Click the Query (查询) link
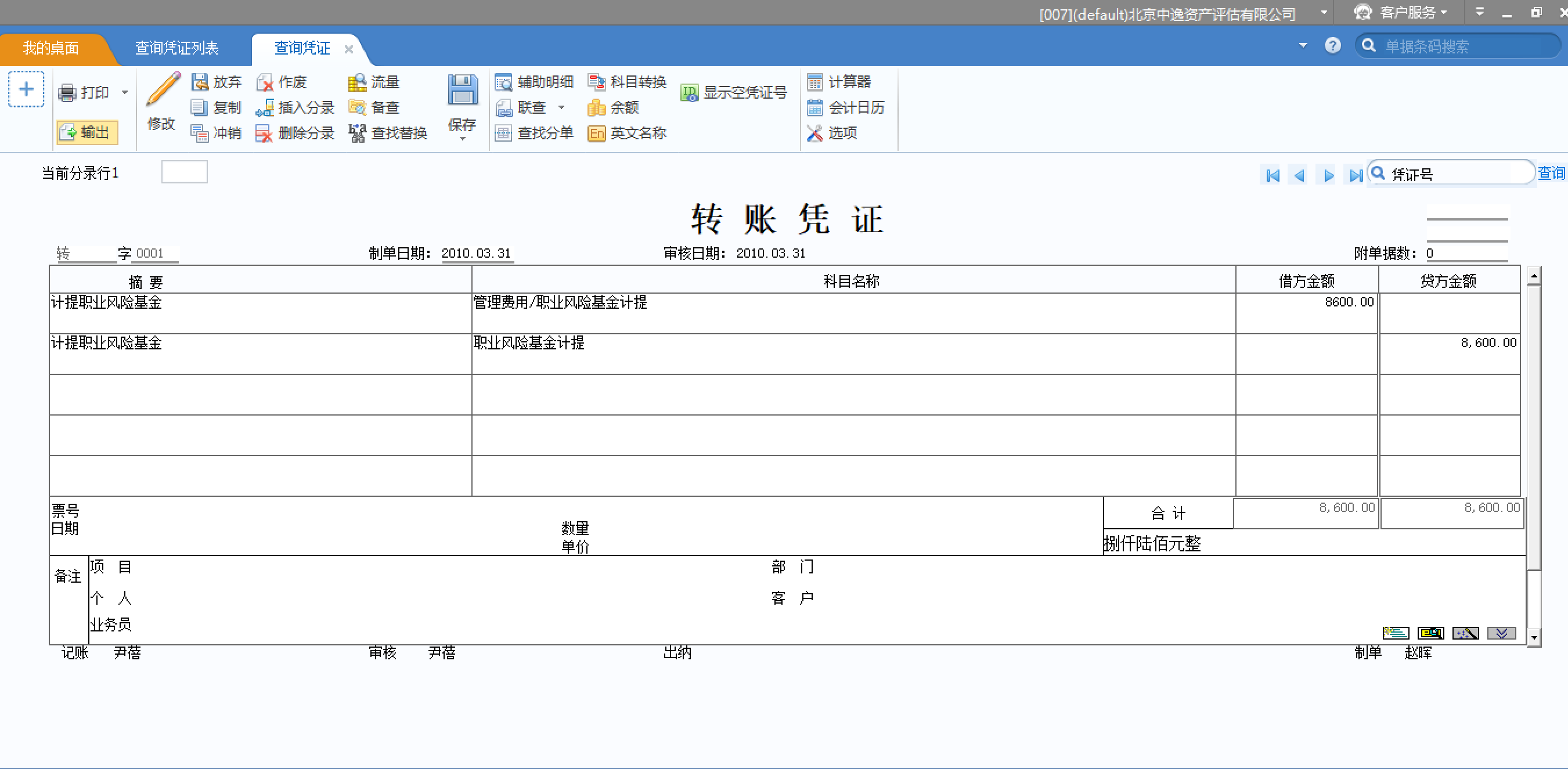The image size is (1568, 769). pyautogui.click(x=1551, y=174)
